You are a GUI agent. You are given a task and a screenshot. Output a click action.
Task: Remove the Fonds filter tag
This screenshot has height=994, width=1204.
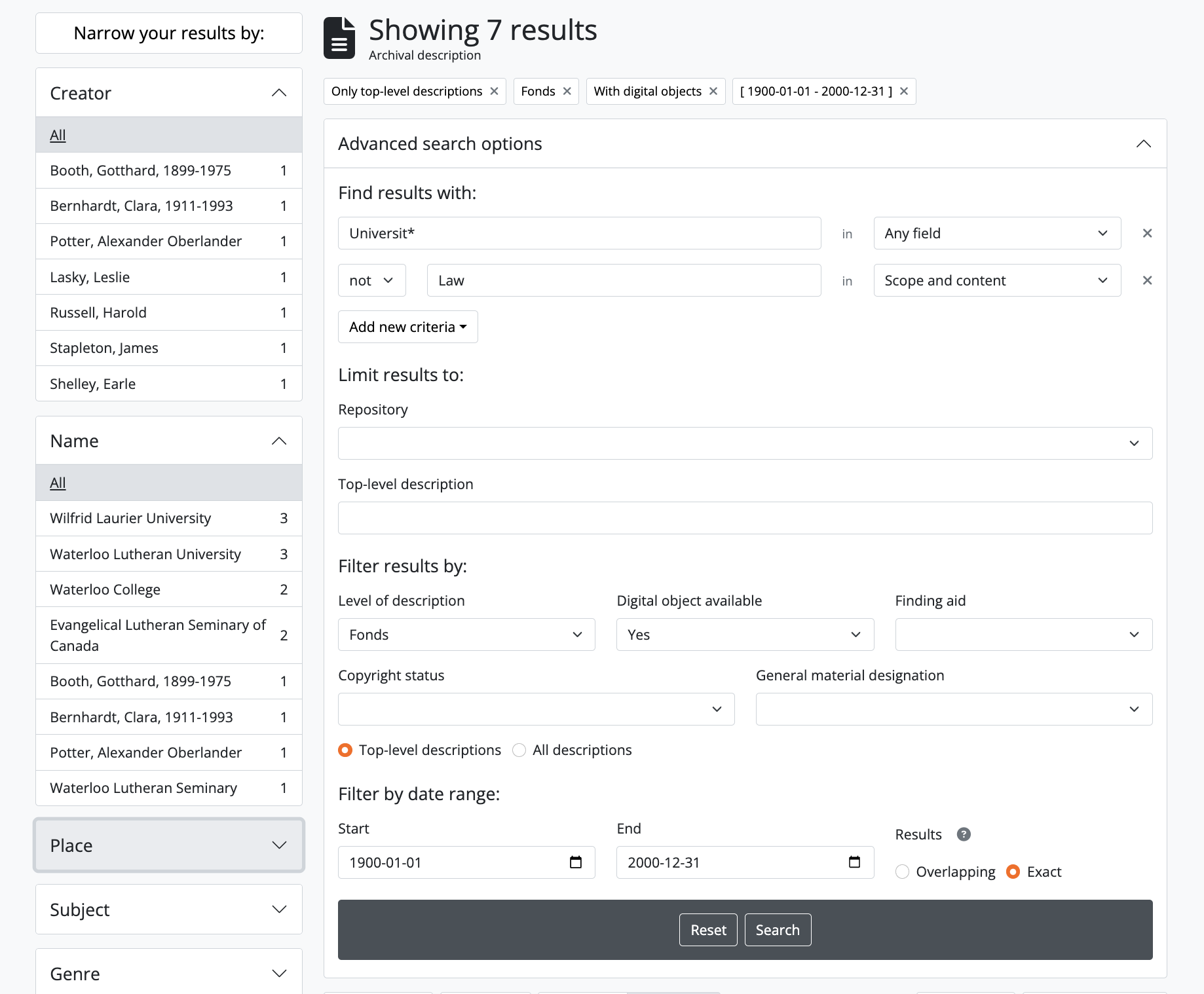(x=567, y=91)
